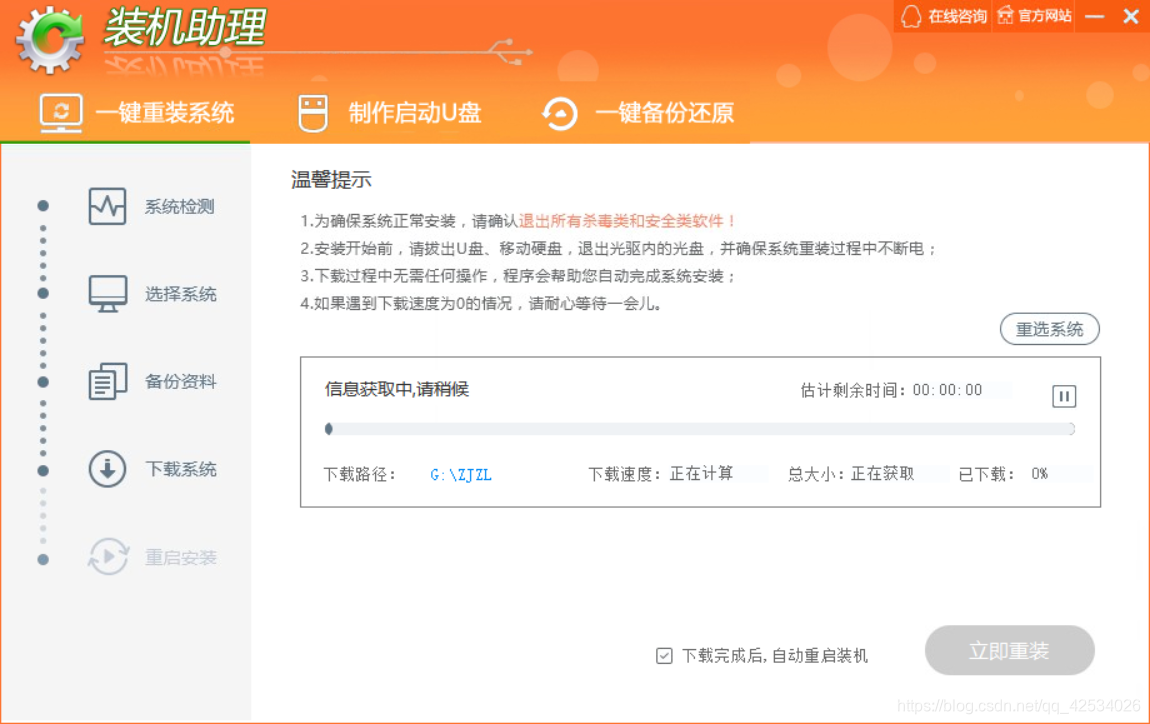1150x724 pixels.
Task: Click the step dot beside 选择系统
Action: coord(43,293)
